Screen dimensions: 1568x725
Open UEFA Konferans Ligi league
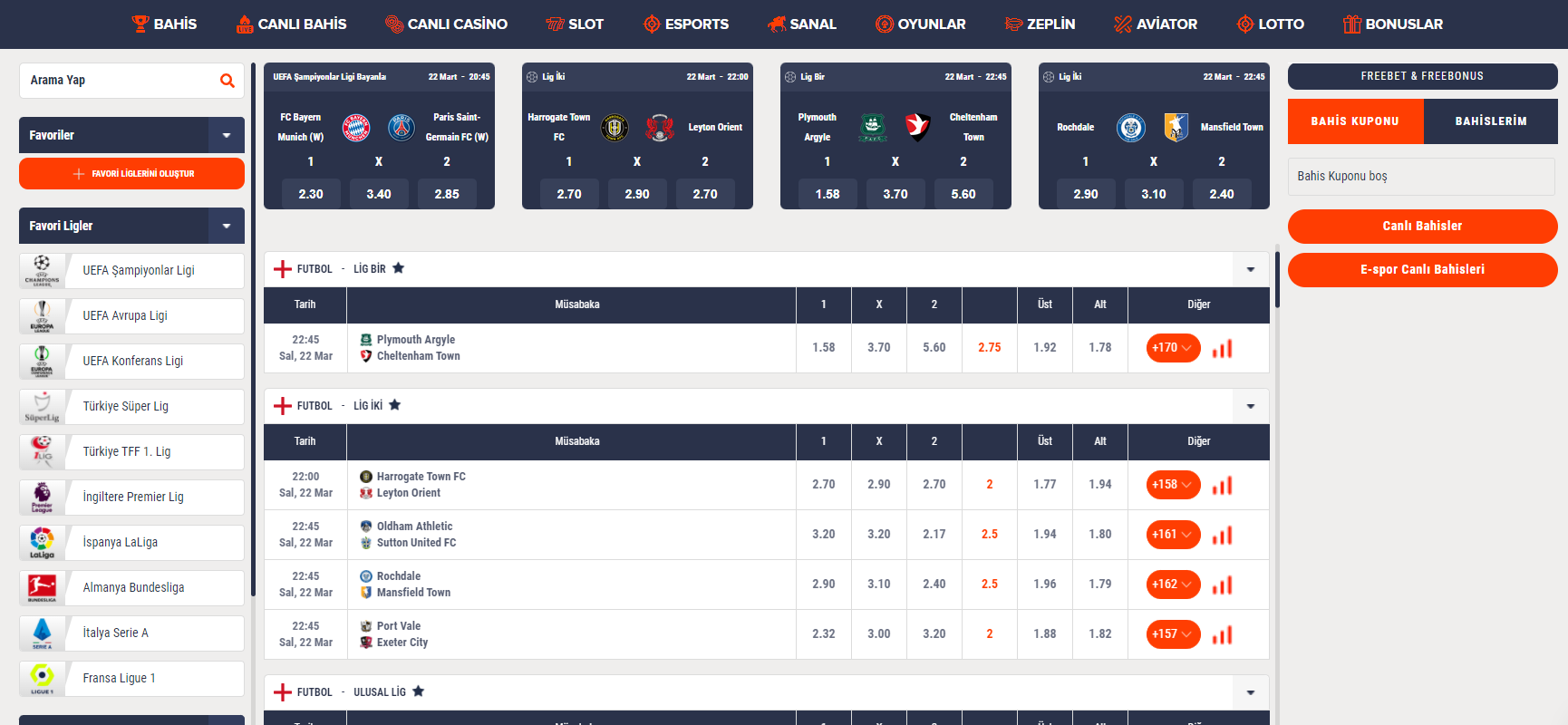(x=131, y=362)
